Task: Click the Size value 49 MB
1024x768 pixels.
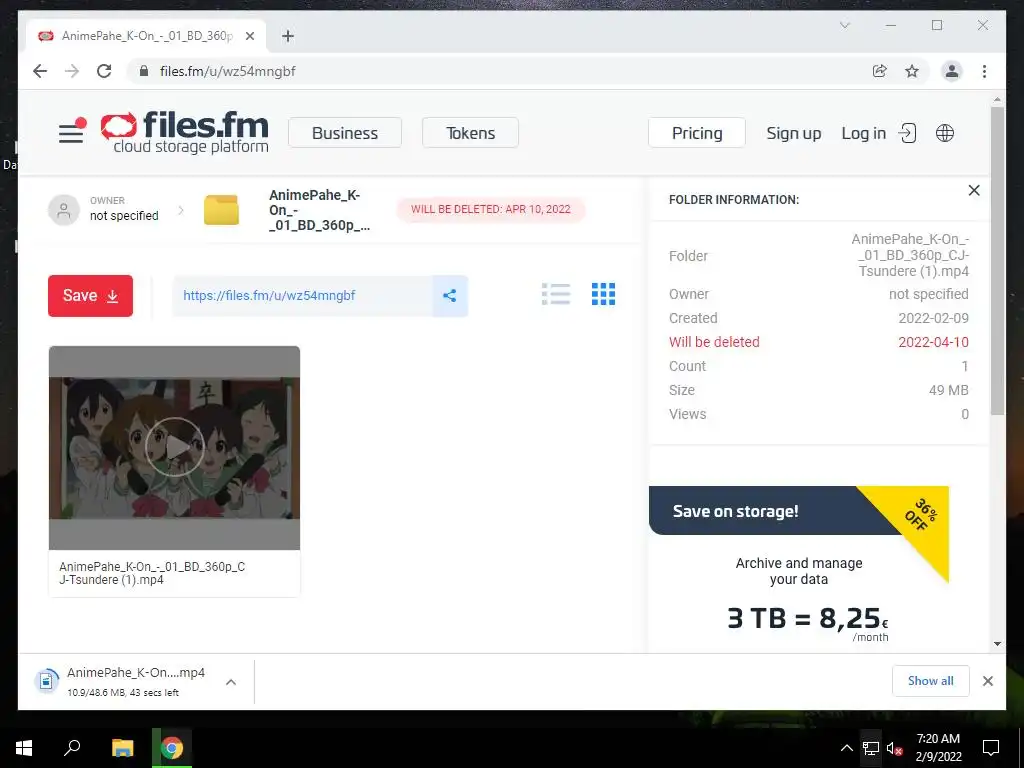Action: point(948,390)
